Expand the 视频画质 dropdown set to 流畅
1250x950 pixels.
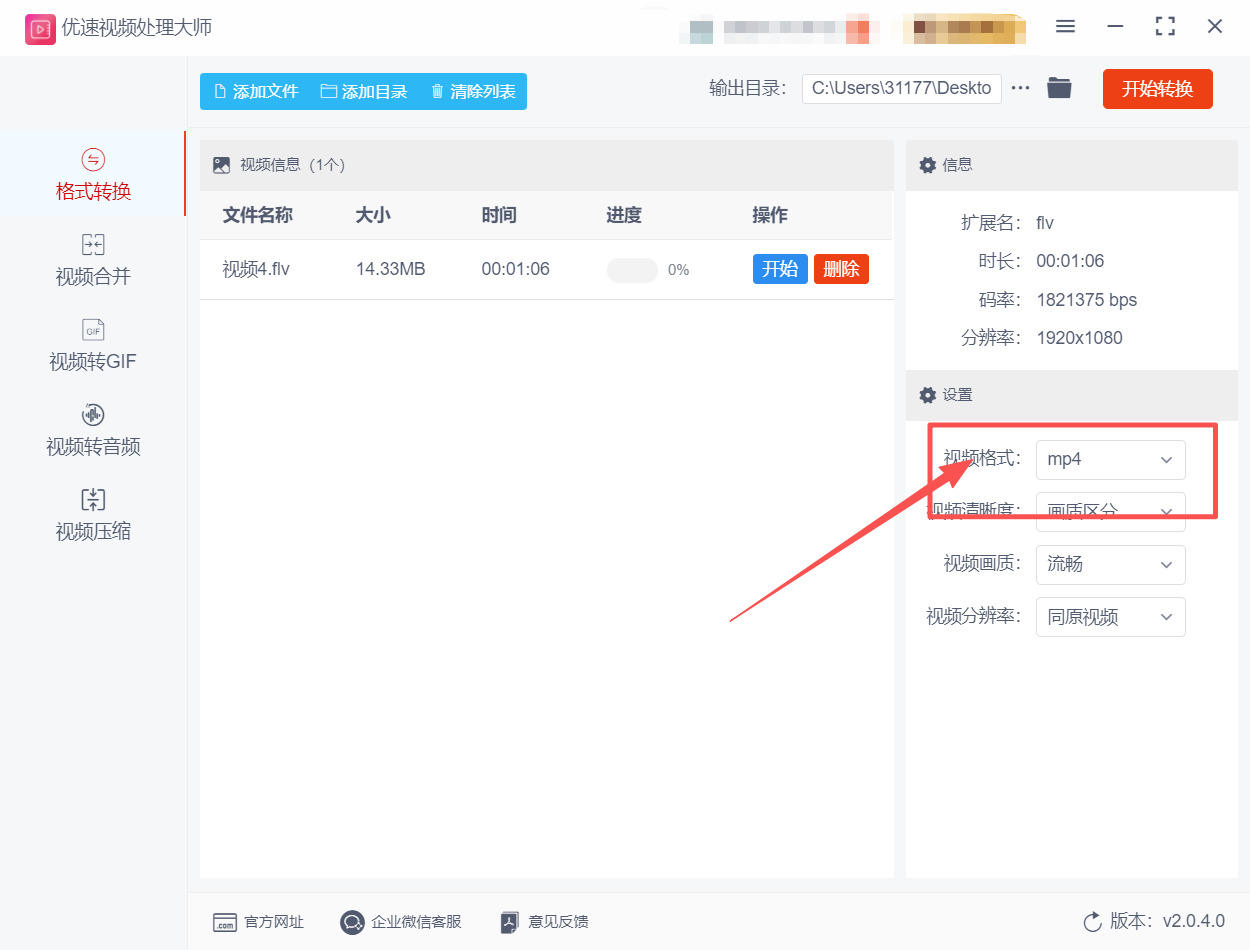tap(1110, 565)
